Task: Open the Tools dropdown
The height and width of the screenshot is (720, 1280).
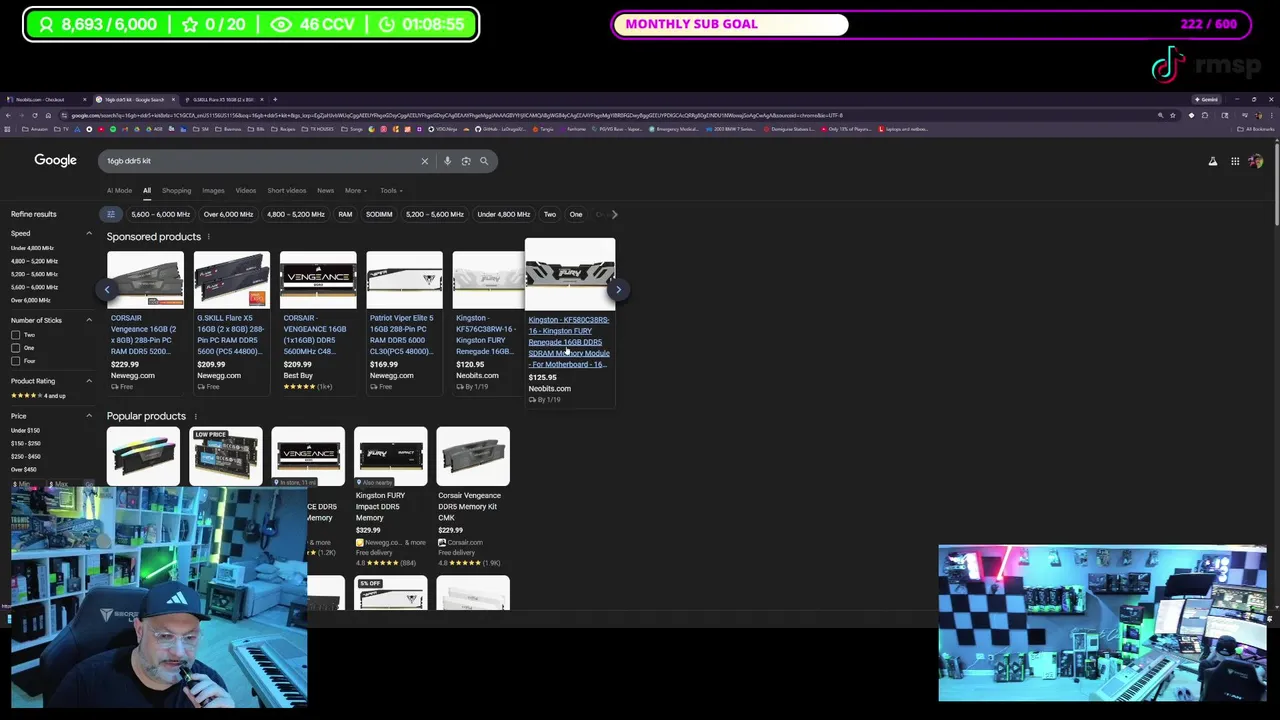Action: tap(391, 190)
